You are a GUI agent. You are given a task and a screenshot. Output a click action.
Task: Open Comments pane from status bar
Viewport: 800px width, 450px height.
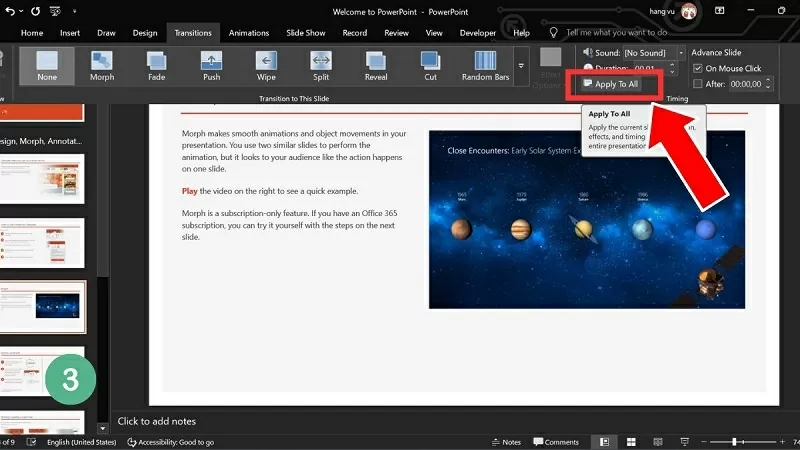click(x=555, y=441)
